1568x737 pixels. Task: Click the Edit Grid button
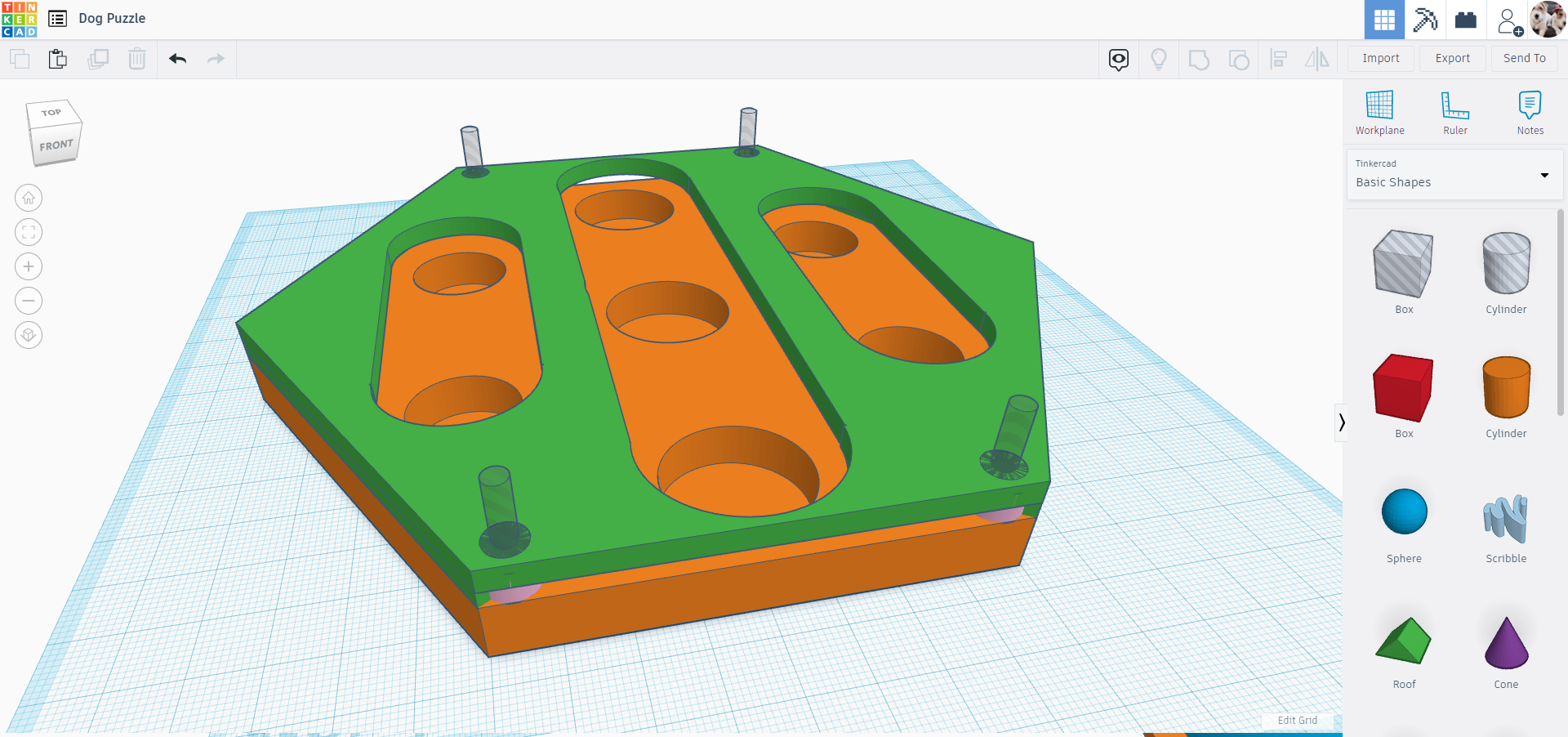point(1297,720)
